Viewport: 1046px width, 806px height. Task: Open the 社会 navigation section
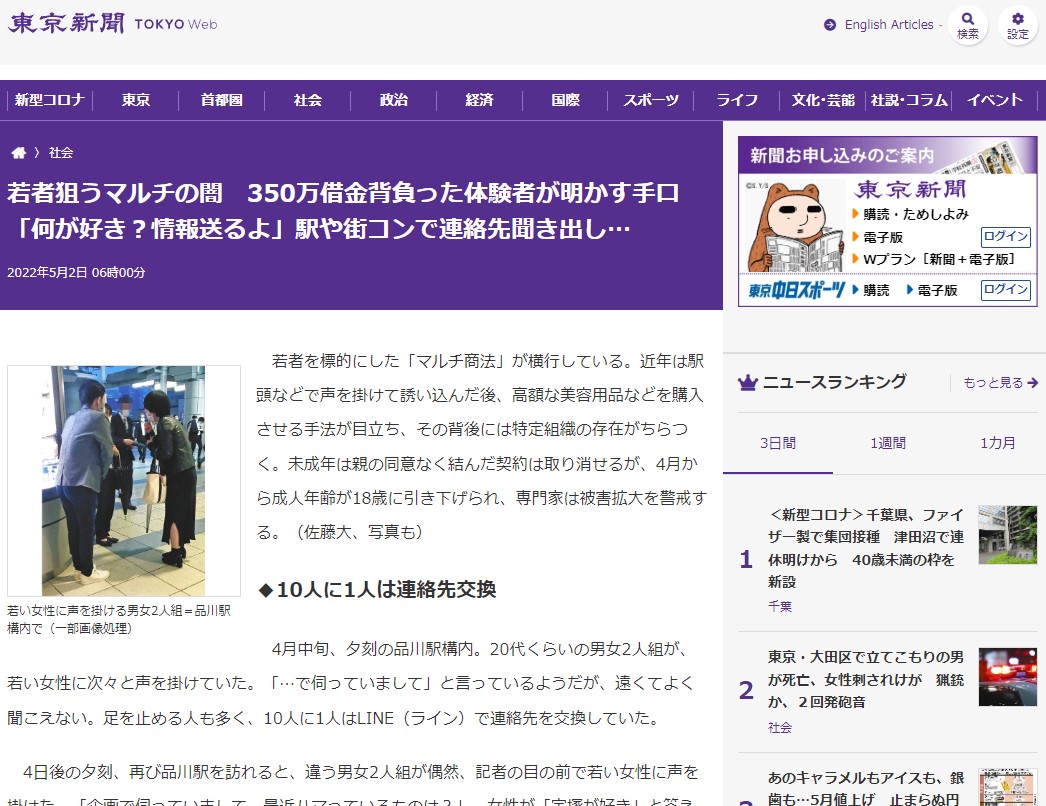(x=308, y=100)
